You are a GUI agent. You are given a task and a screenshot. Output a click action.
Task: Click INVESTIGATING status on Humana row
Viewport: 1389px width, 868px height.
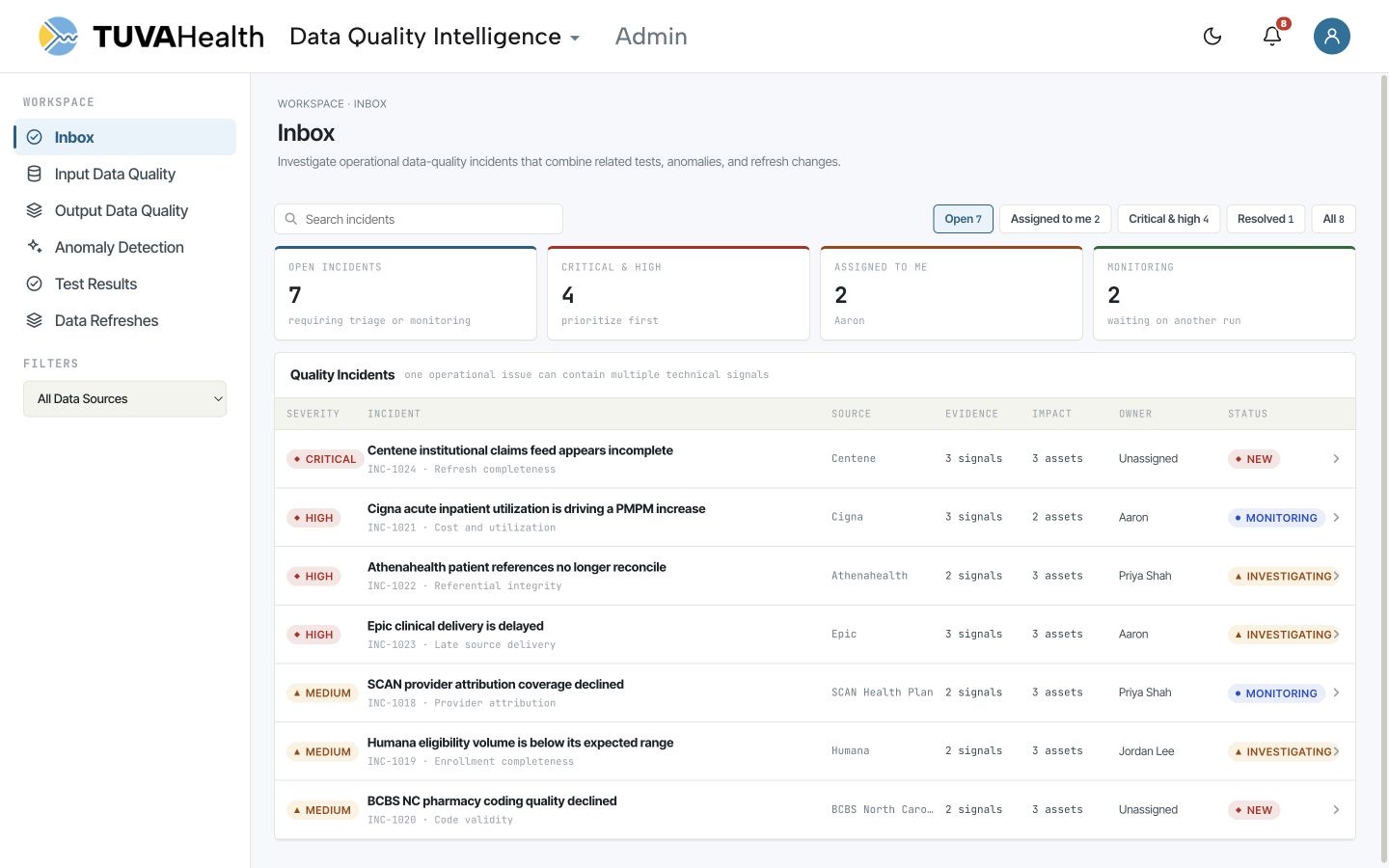coord(1283,752)
